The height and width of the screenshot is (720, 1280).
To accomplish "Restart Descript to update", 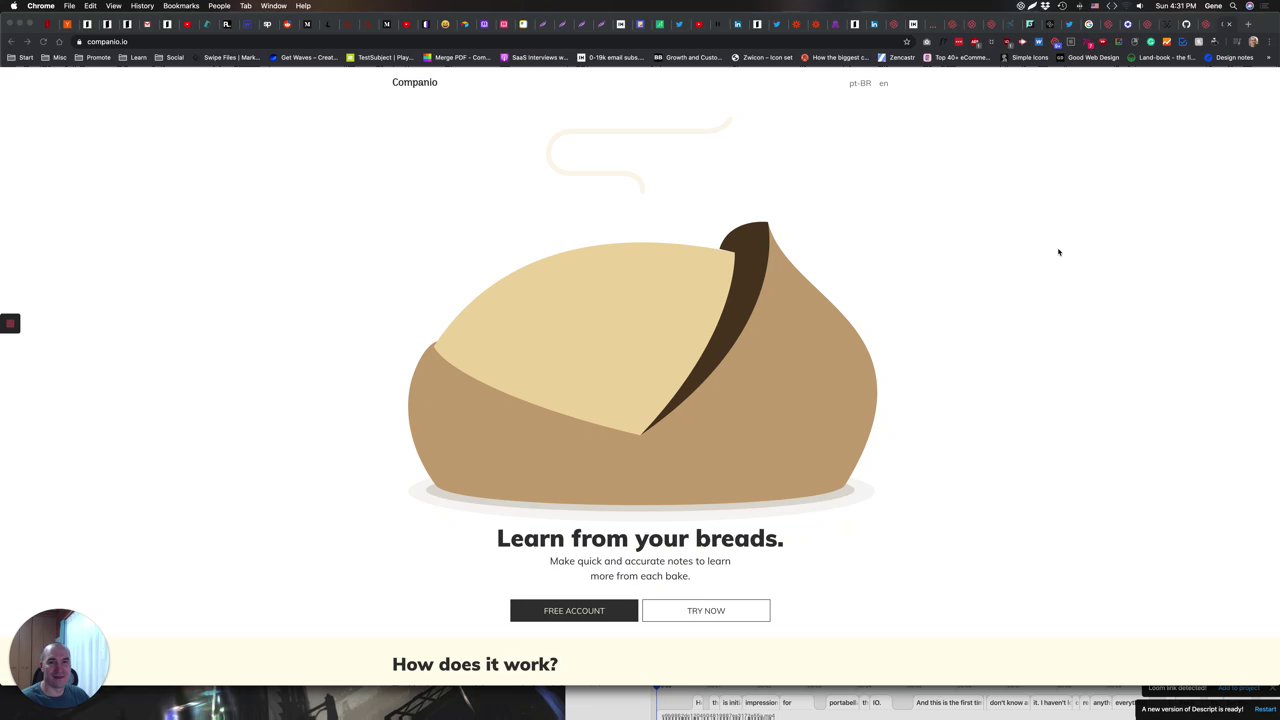I will pos(1265,709).
